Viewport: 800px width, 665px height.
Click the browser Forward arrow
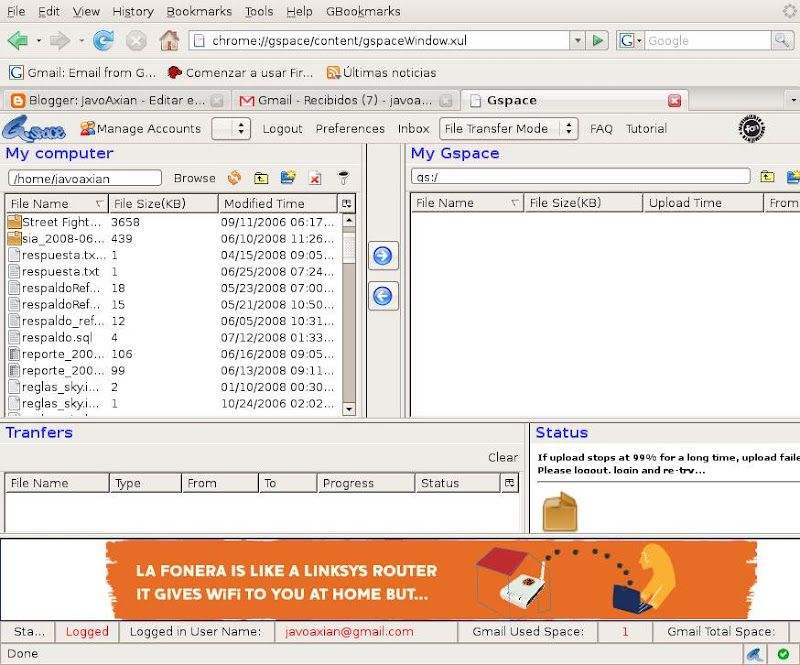(x=60, y=40)
